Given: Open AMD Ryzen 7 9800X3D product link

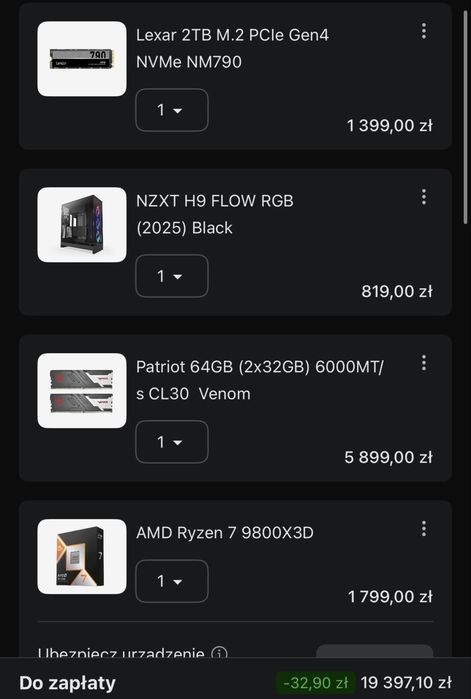Looking at the screenshot, I should pos(225,533).
